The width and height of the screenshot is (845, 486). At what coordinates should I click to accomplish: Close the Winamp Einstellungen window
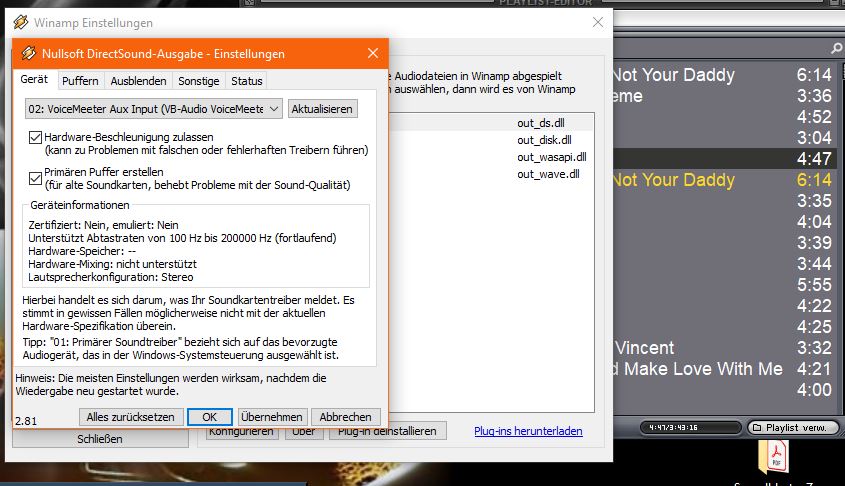[x=598, y=22]
